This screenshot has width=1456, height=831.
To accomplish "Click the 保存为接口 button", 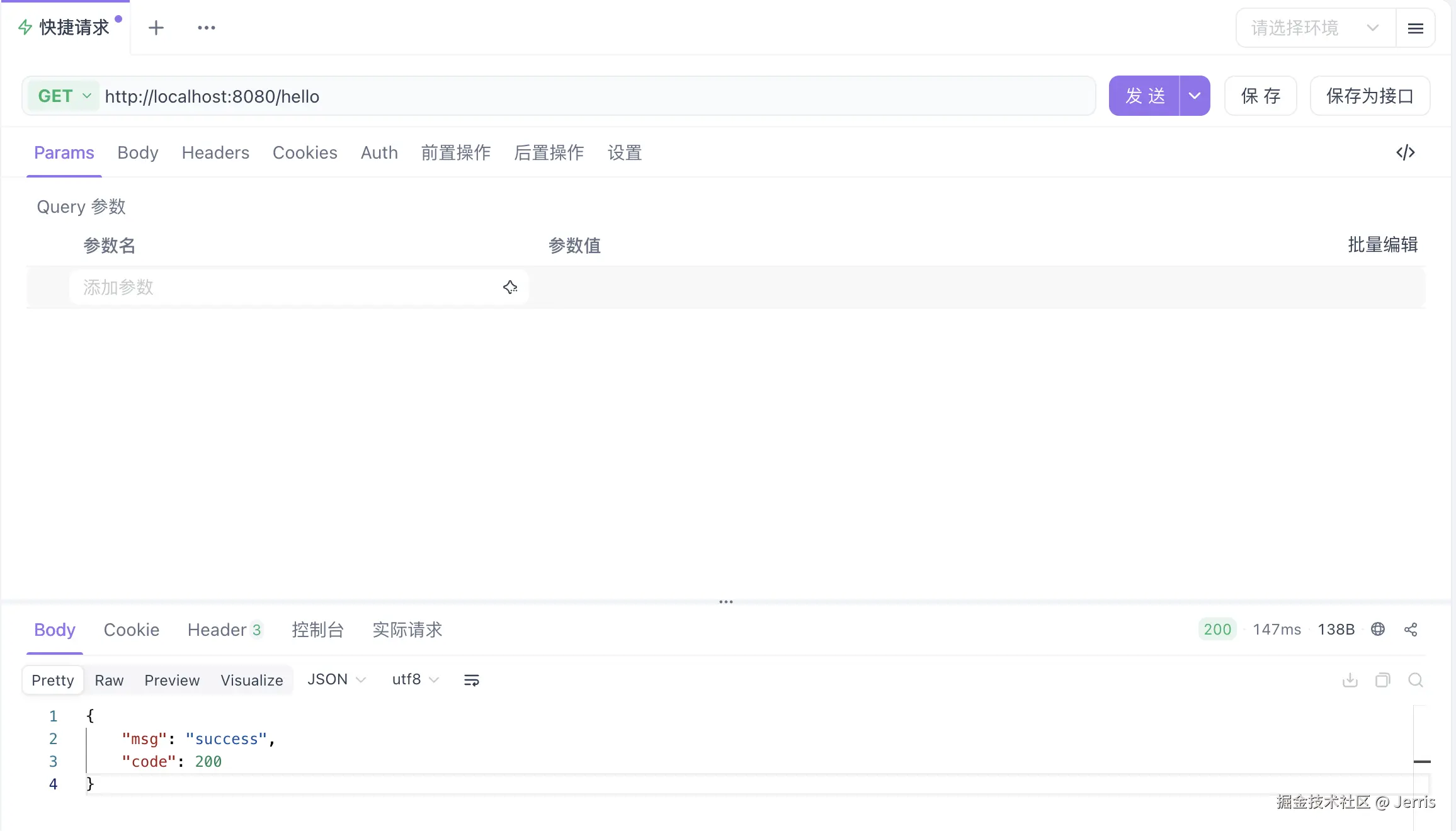I will (x=1369, y=96).
